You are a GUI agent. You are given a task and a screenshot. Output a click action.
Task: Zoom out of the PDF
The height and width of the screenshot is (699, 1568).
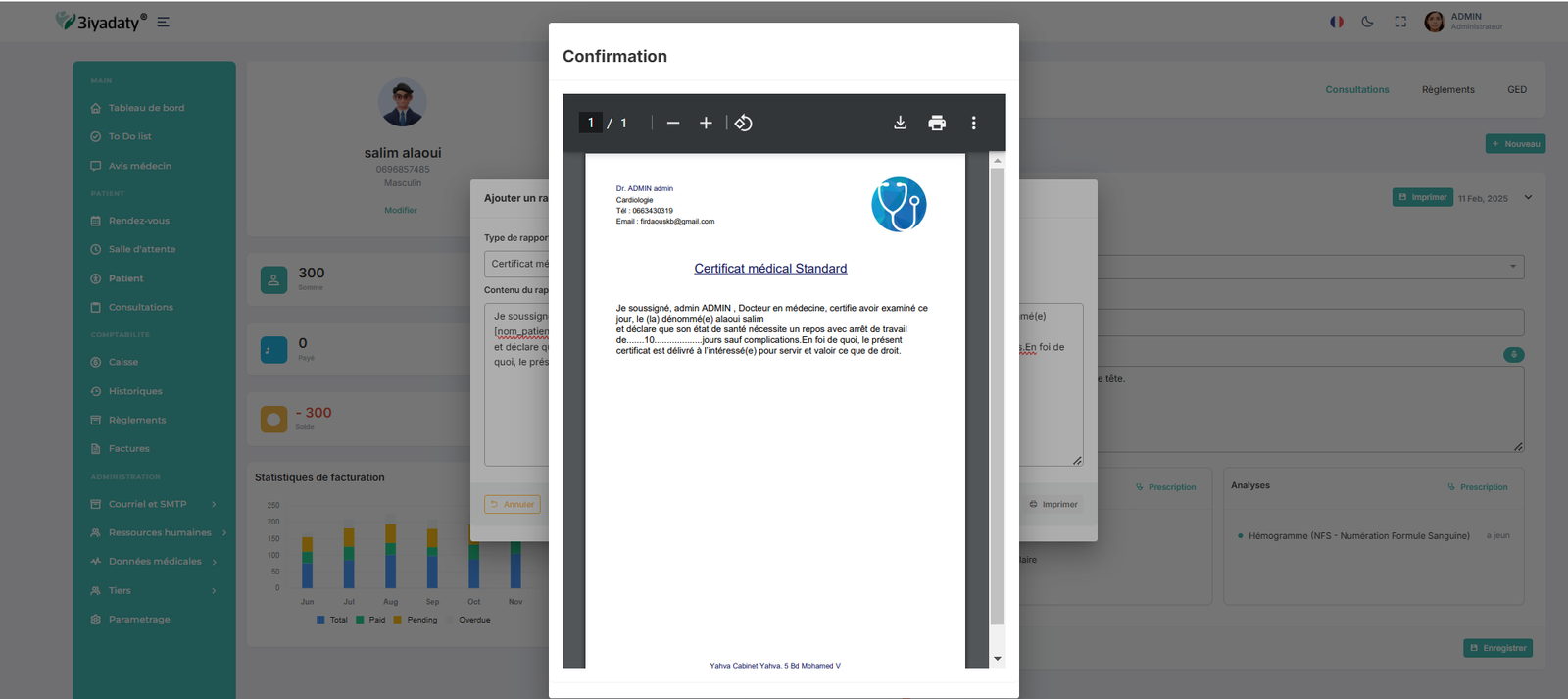[673, 123]
